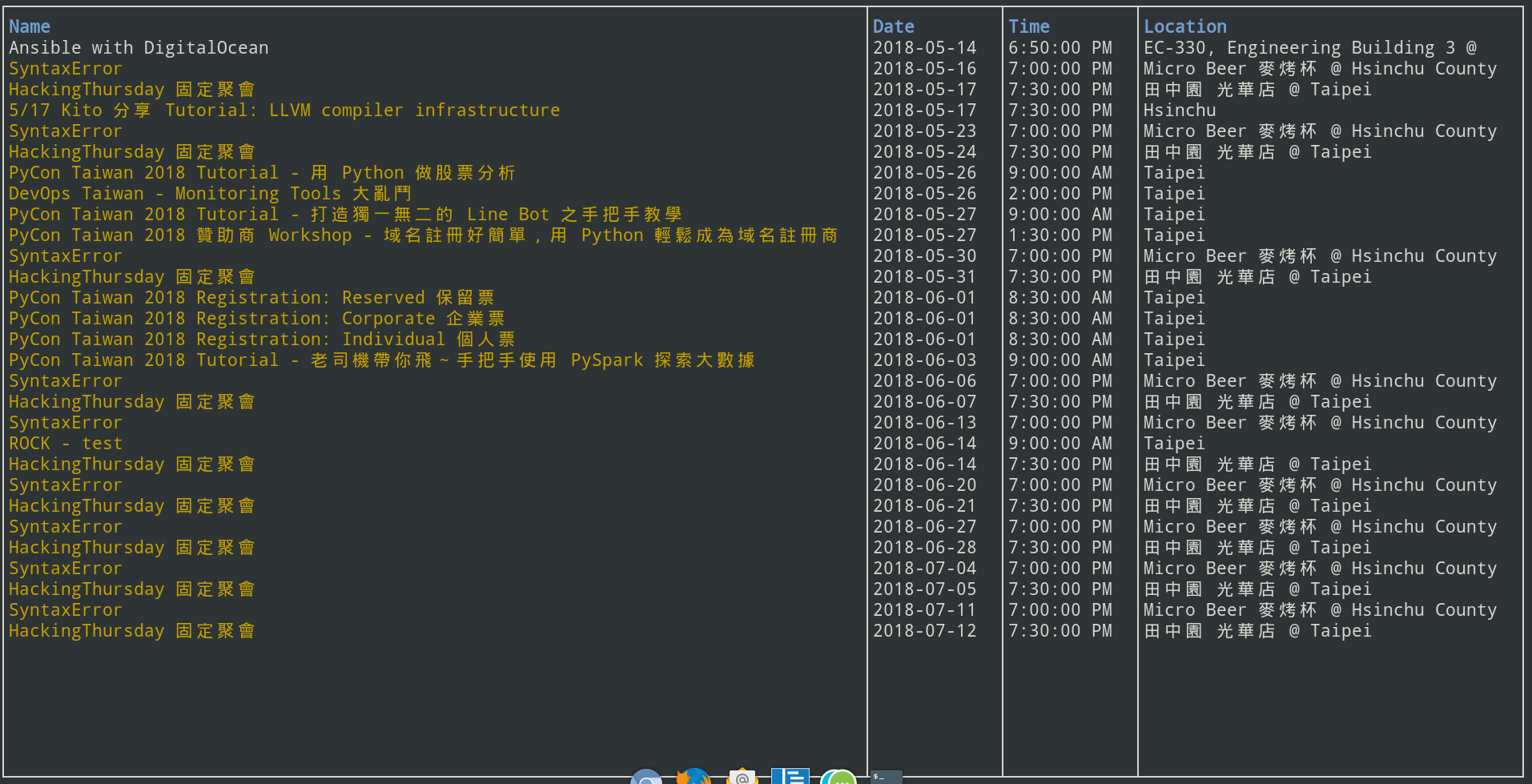Open the LLVM compiler infrastructure tutorial link
This screenshot has height=784, width=1532.
point(284,111)
